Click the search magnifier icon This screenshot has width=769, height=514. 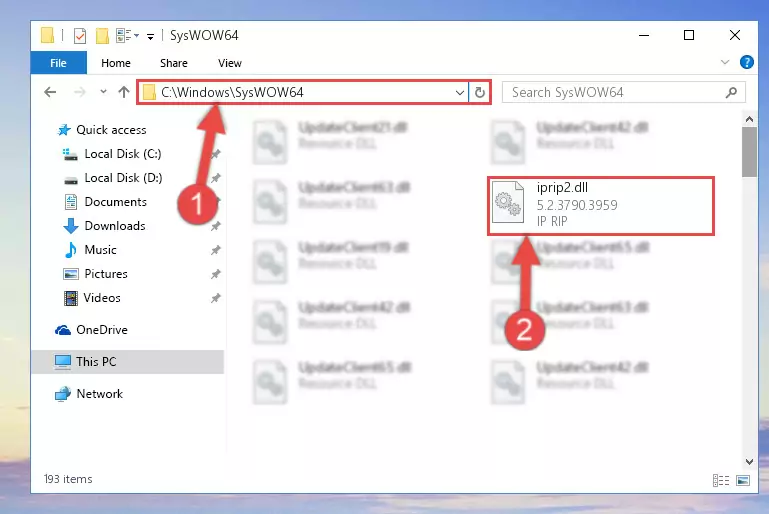click(731, 92)
